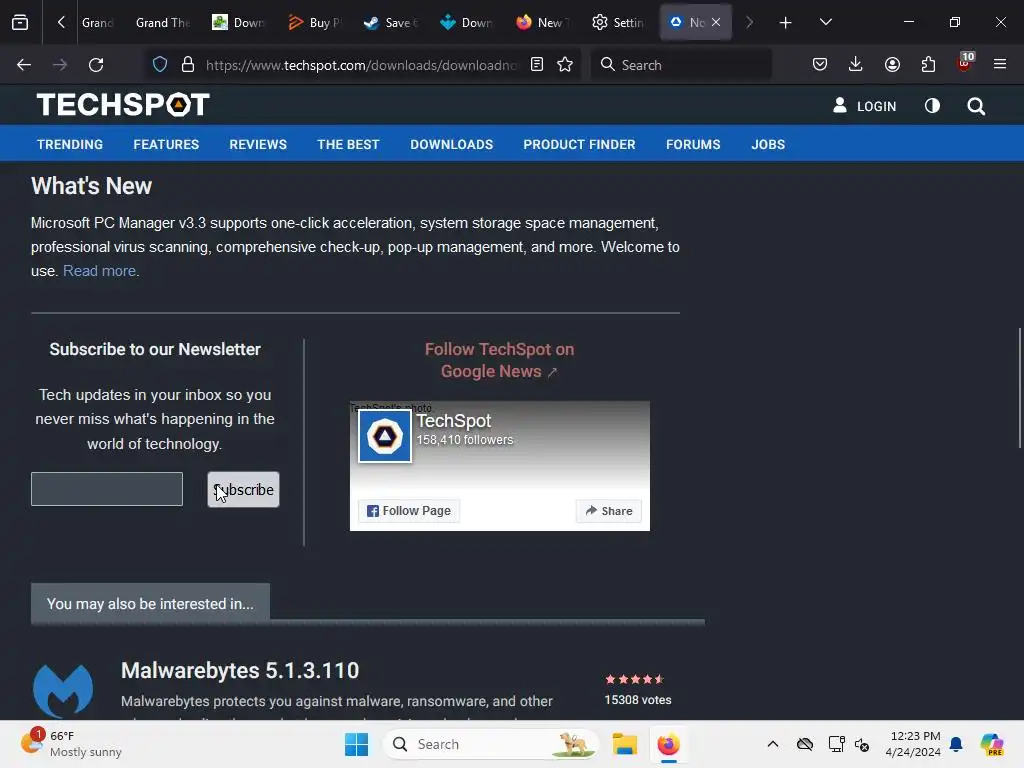Switch to the 'Grand The' tab
Screen dimensions: 1024x768
click(162, 23)
